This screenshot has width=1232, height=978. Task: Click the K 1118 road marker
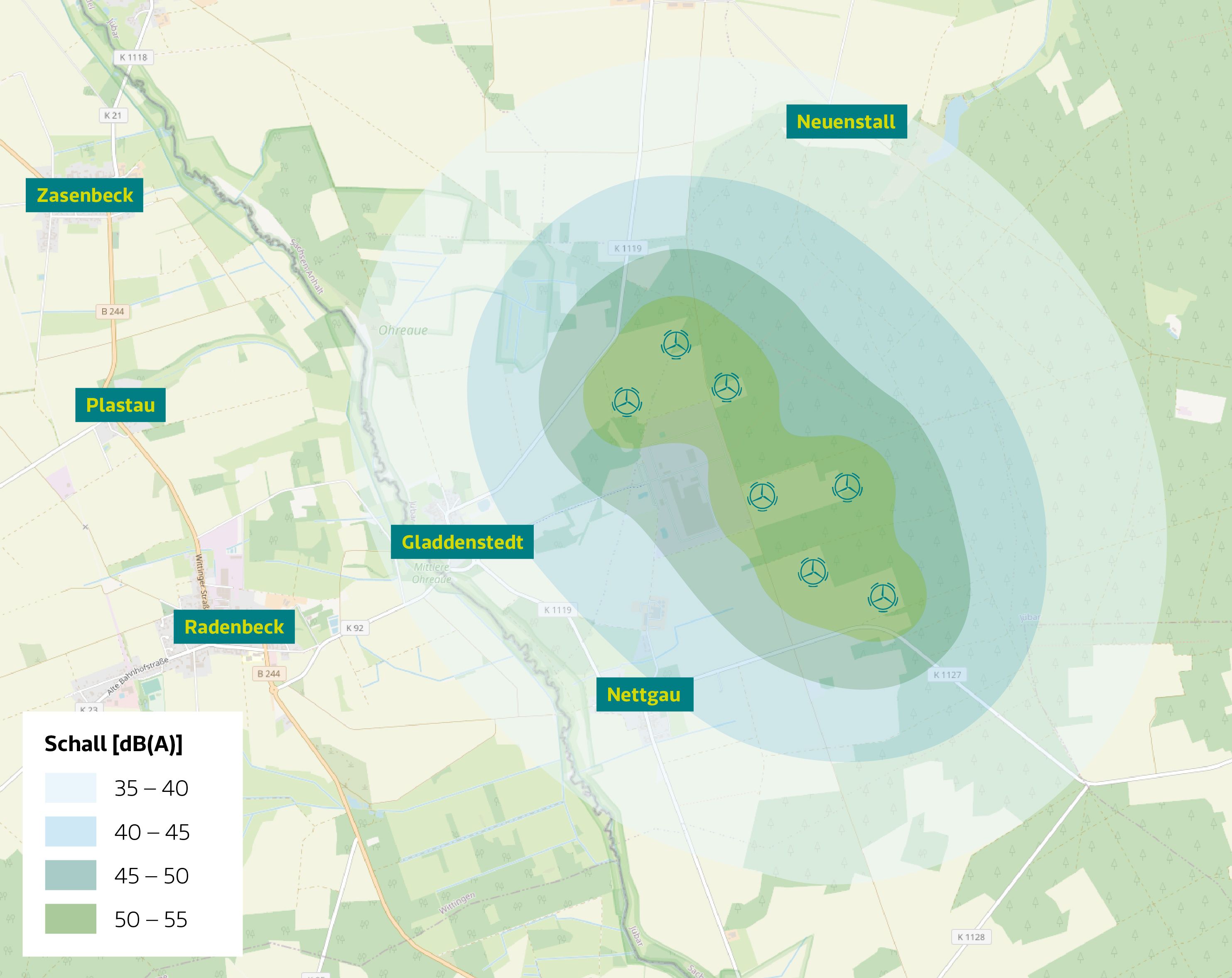(134, 57)
